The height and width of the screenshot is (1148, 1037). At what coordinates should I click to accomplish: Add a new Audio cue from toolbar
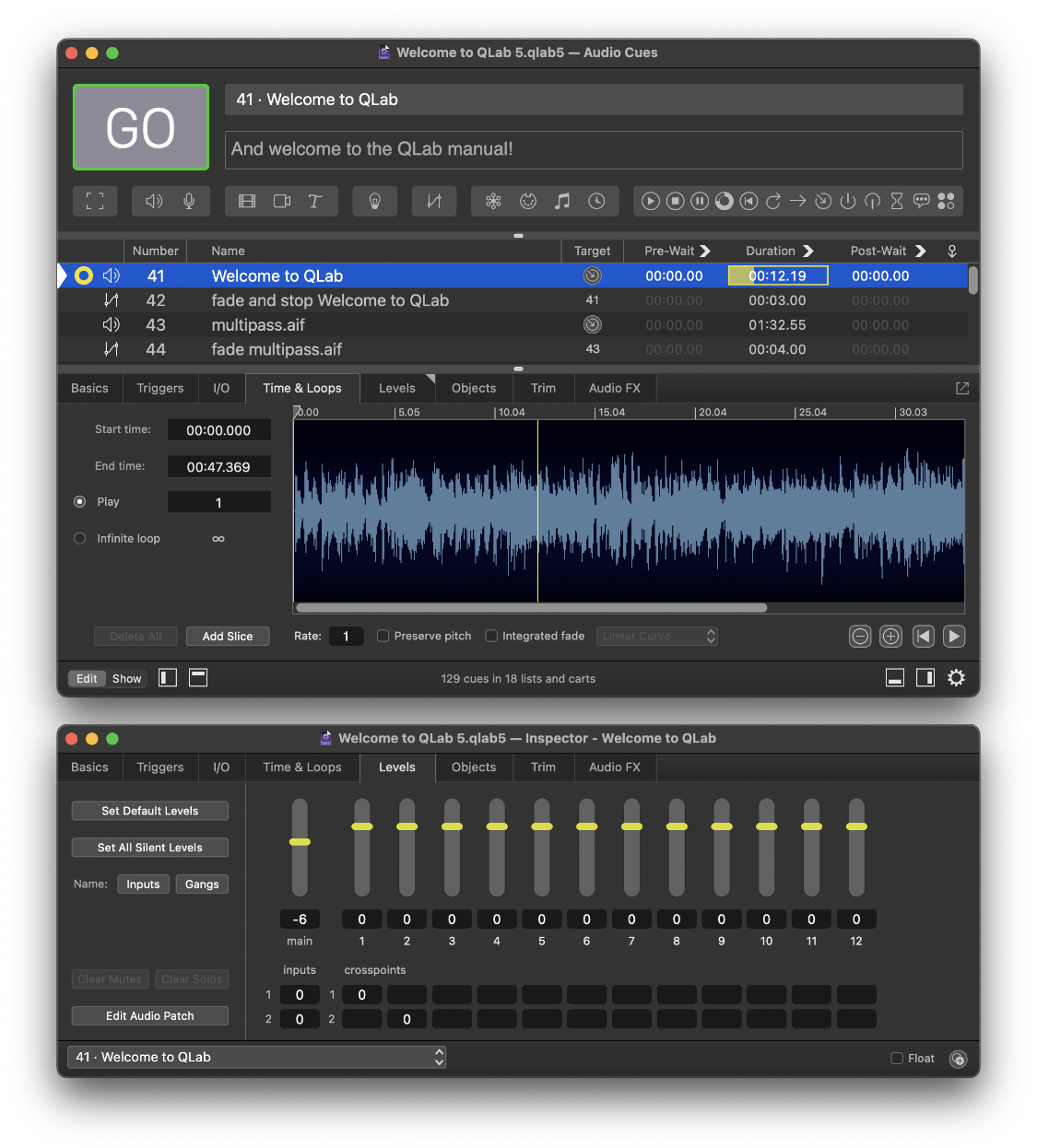154,201
